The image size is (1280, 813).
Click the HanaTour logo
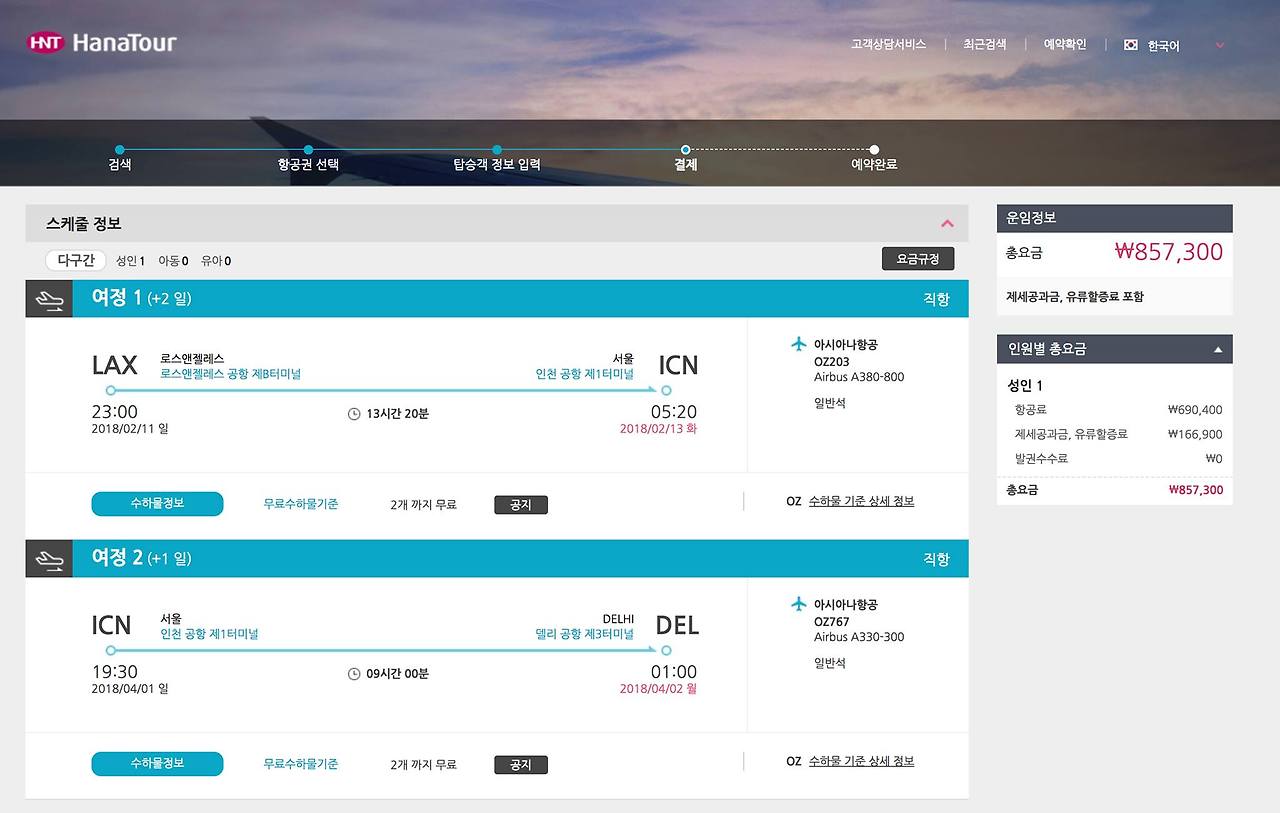(101, 43)
